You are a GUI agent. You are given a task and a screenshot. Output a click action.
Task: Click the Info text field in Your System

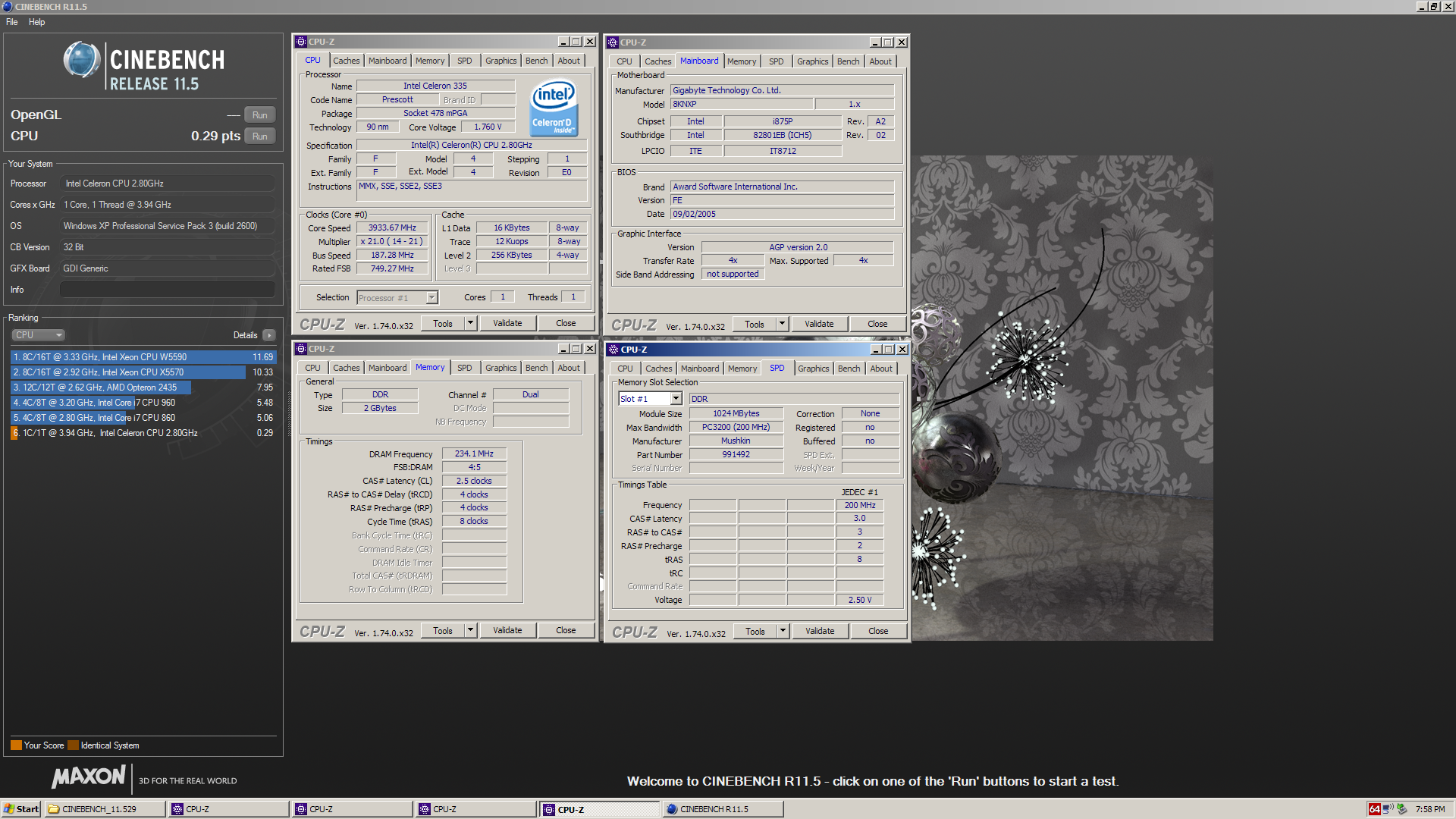168,290
